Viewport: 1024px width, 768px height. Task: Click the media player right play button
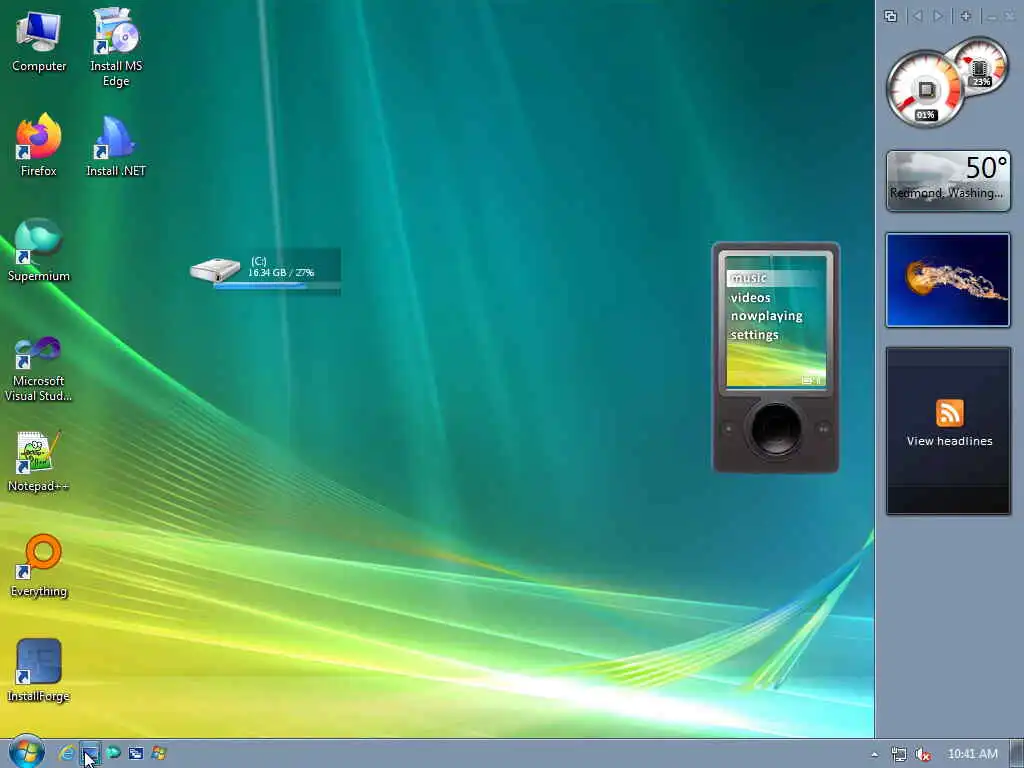[823, 429]
